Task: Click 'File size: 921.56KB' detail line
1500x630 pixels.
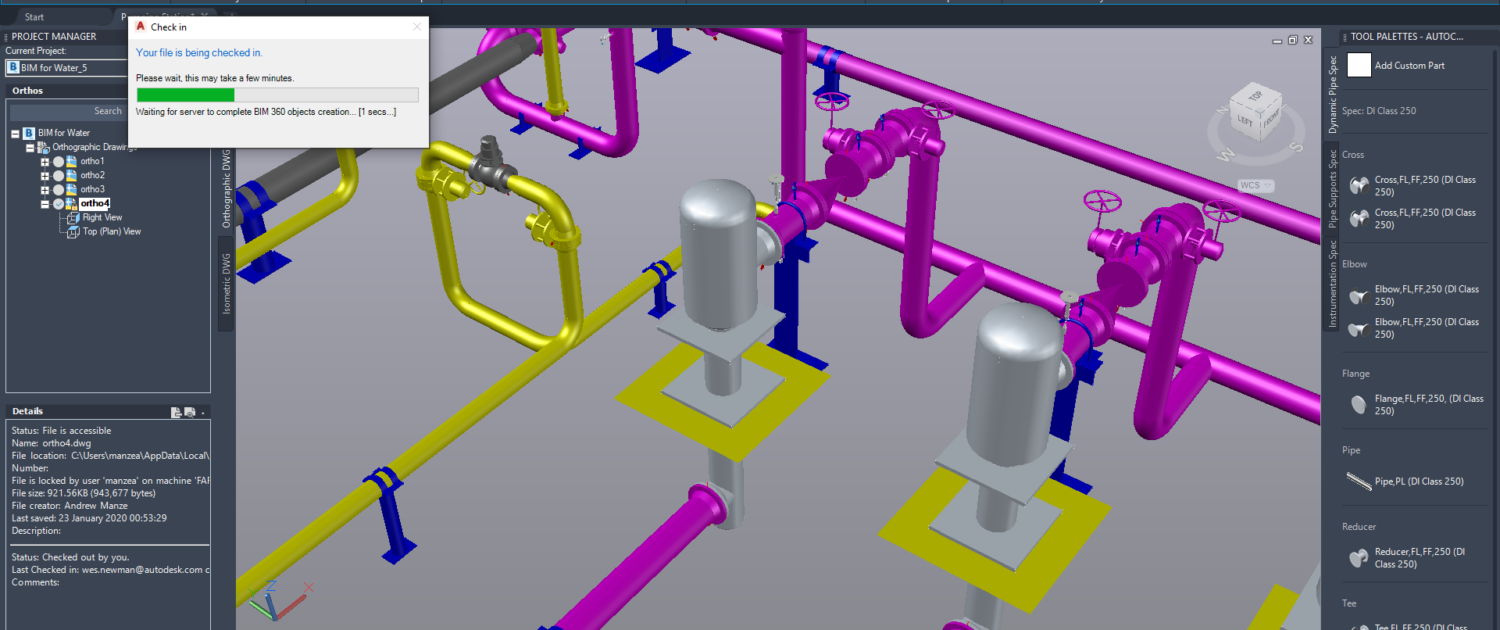Action: click(83, 493)
